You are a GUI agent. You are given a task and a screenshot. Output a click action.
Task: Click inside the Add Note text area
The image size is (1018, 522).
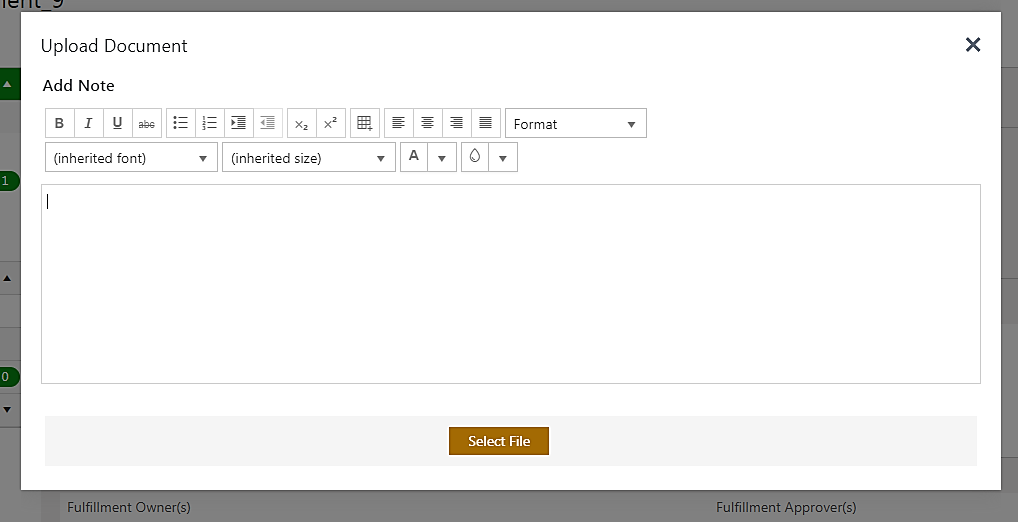pos(510,283)
